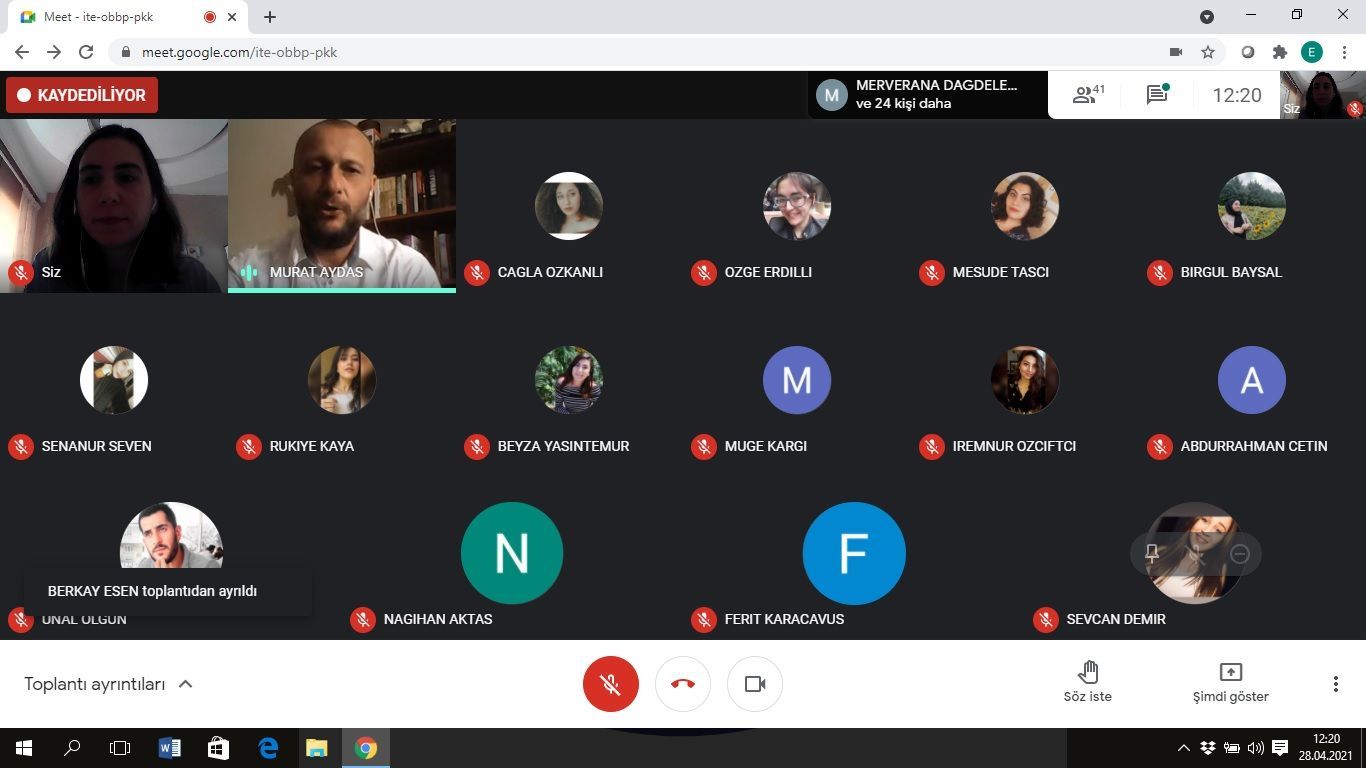This screenshot has width=1366, height=768.
Task: Open the chat messages panel
Action: coord(1158,95)
